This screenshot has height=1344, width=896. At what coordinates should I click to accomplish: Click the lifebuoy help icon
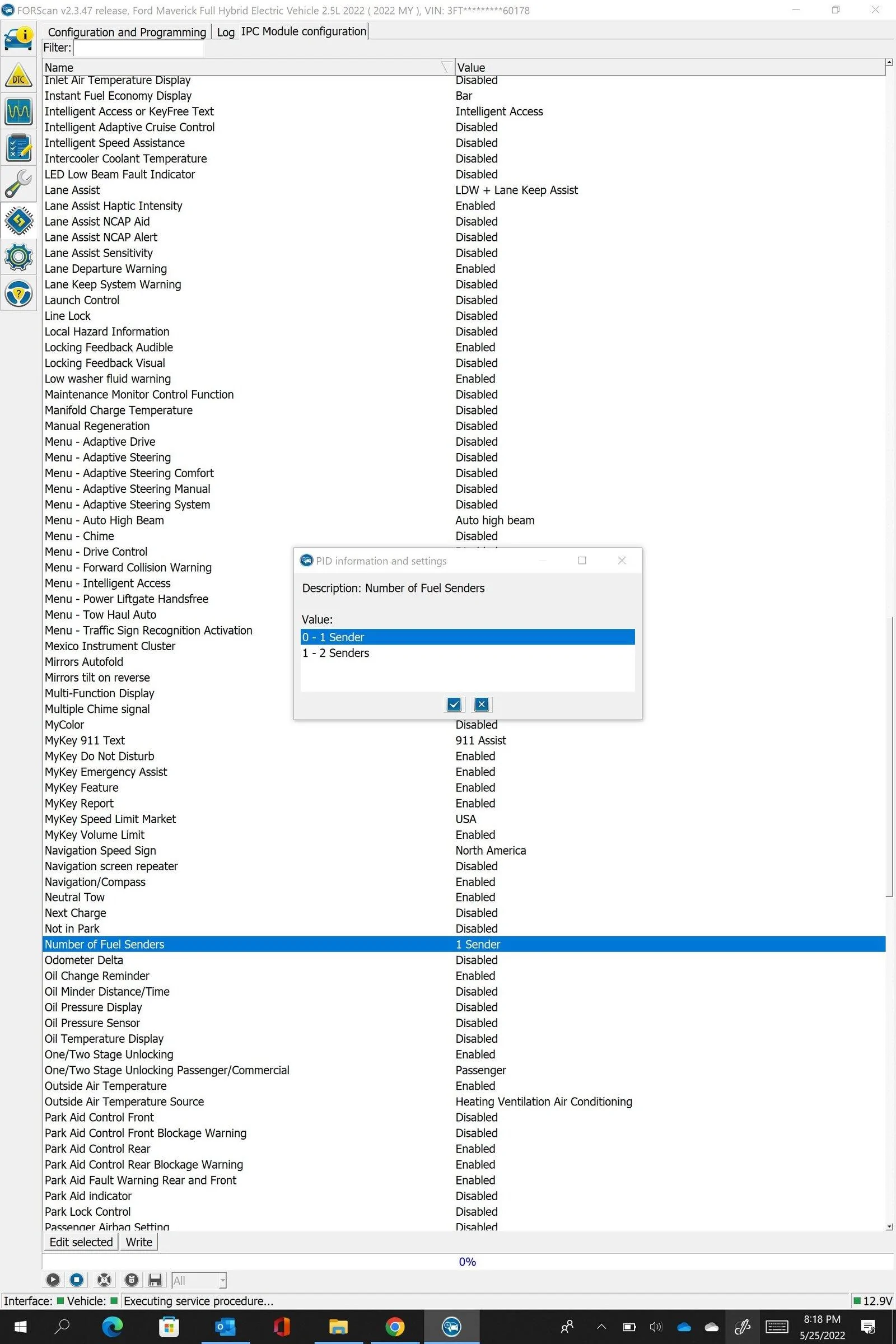(x=104, y=1280)
